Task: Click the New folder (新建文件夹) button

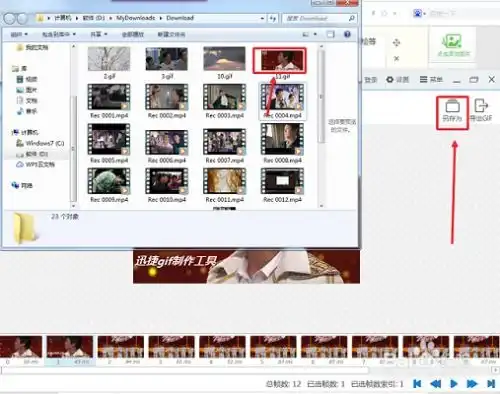Action: coord(171,34)
